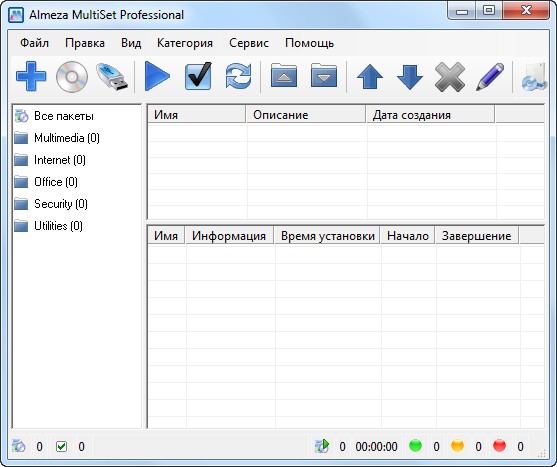Select the Security (0) category folder
This screenshot has height=467, width=557.
click(x=61, y=204)
